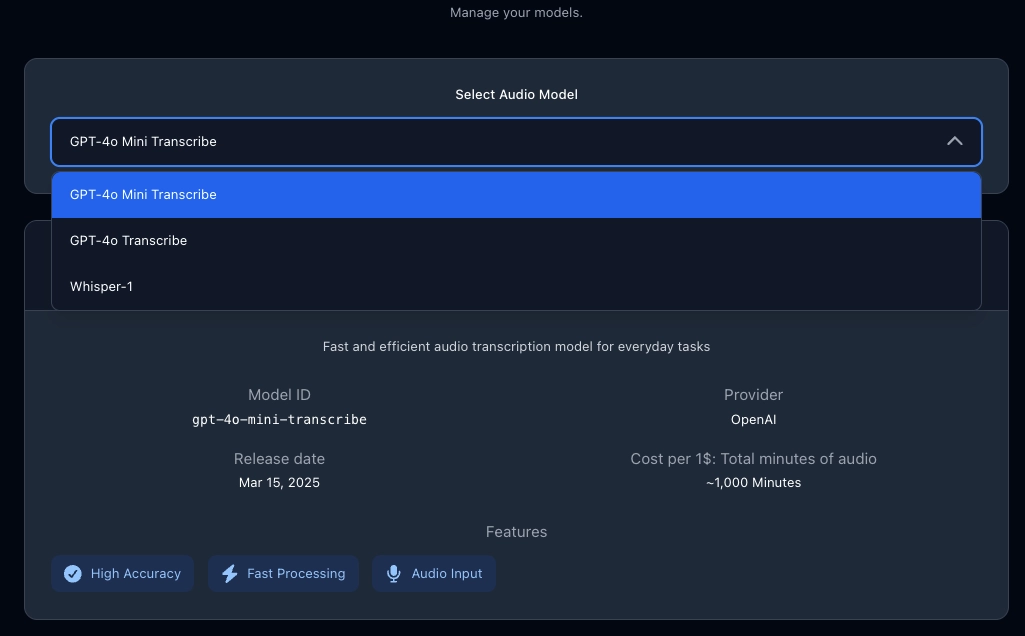
Task: Collapse the audio model dropdown chevron
Action: point(954,142)
